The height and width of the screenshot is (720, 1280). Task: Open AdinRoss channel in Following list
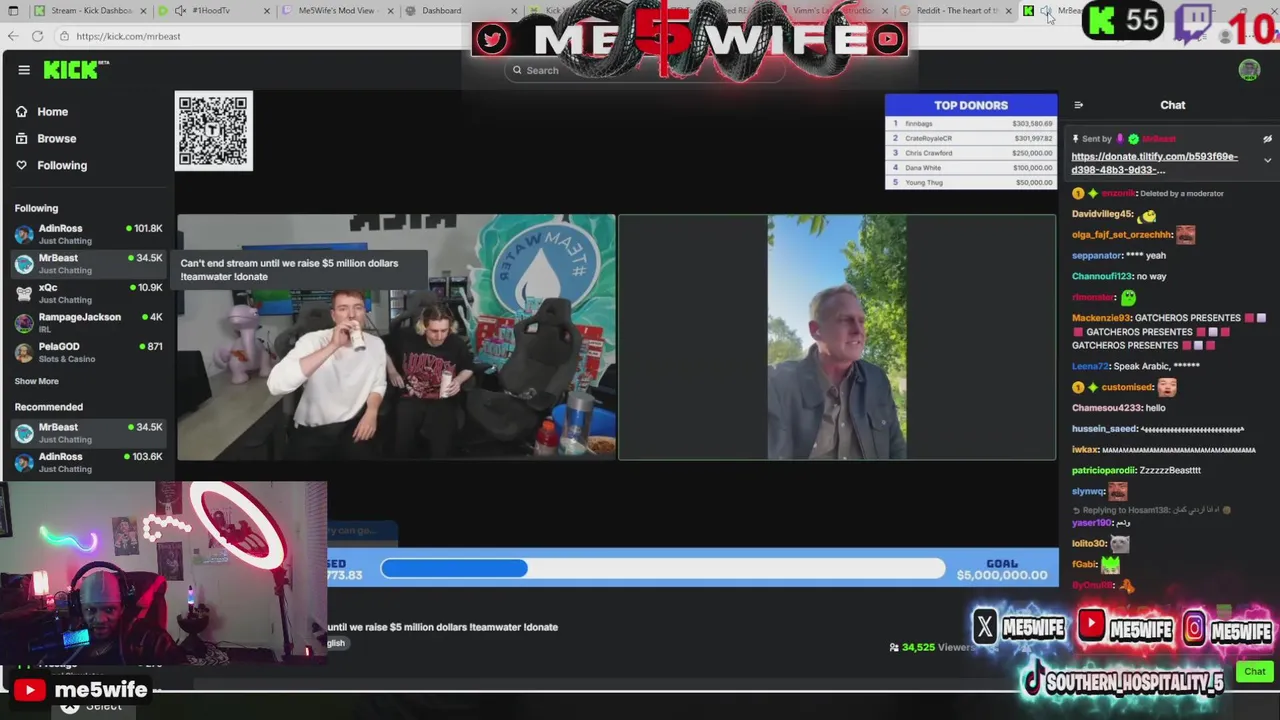pyautogui.click(x=88, y=234)
